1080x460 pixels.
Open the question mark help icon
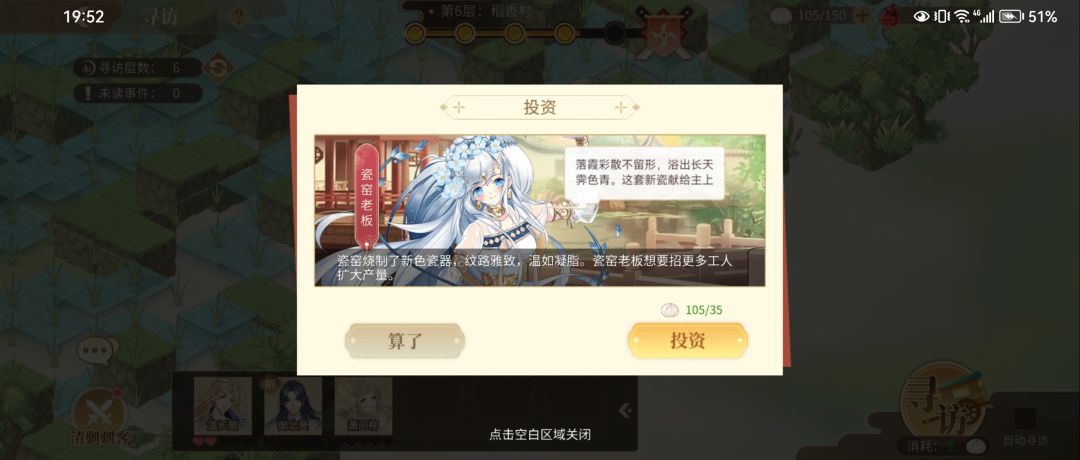pyautogui.click(x=238, y=17)
